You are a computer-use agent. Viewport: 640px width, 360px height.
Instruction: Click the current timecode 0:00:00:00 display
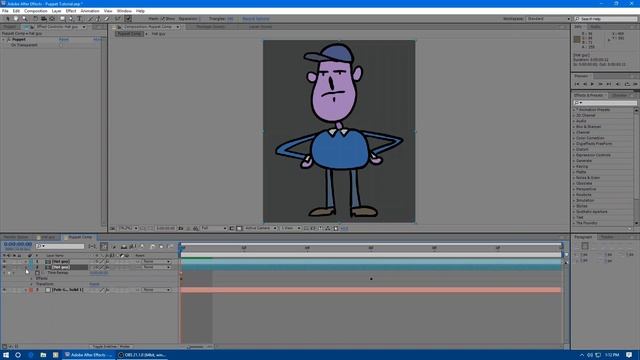pyautogui.click(x=18, y=244)
